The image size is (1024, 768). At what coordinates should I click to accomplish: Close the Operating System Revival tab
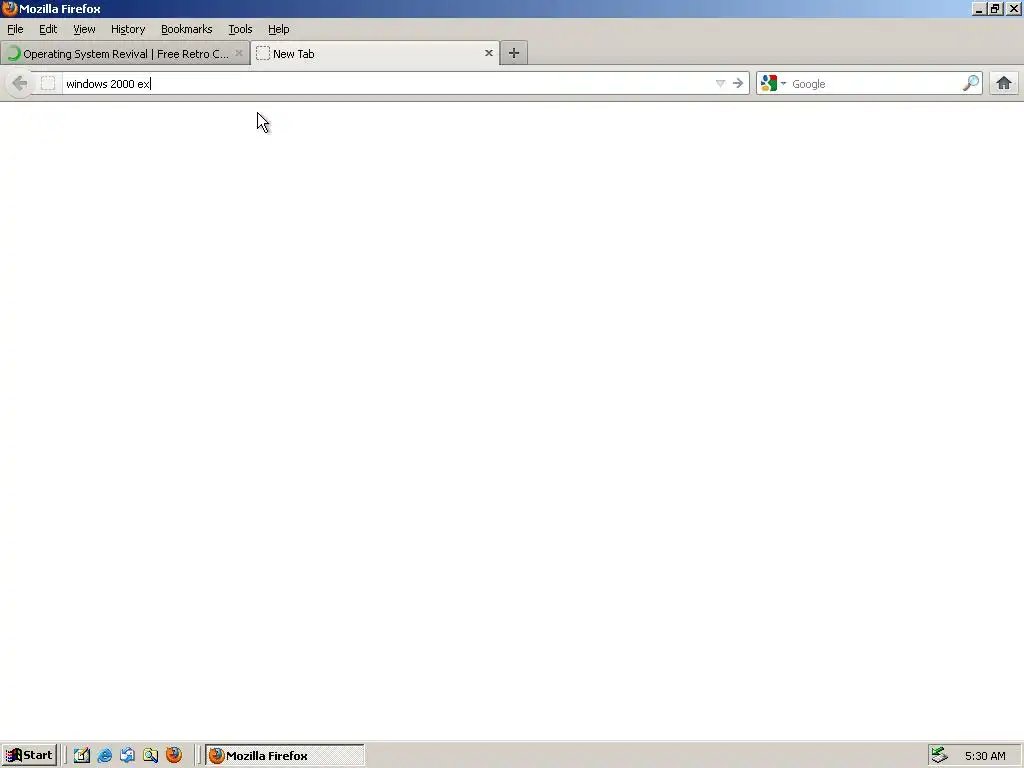pos(239,53)
